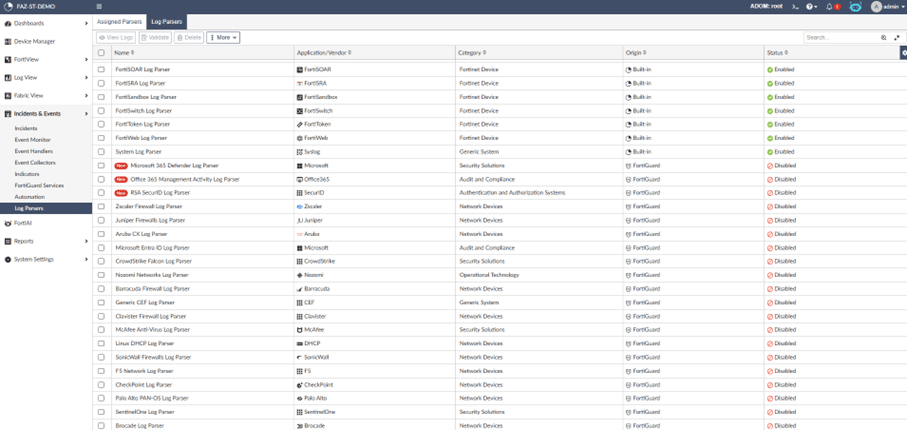907x430 pixels.
Task: Click the search magnifier icon
Action: pos(884,37)
